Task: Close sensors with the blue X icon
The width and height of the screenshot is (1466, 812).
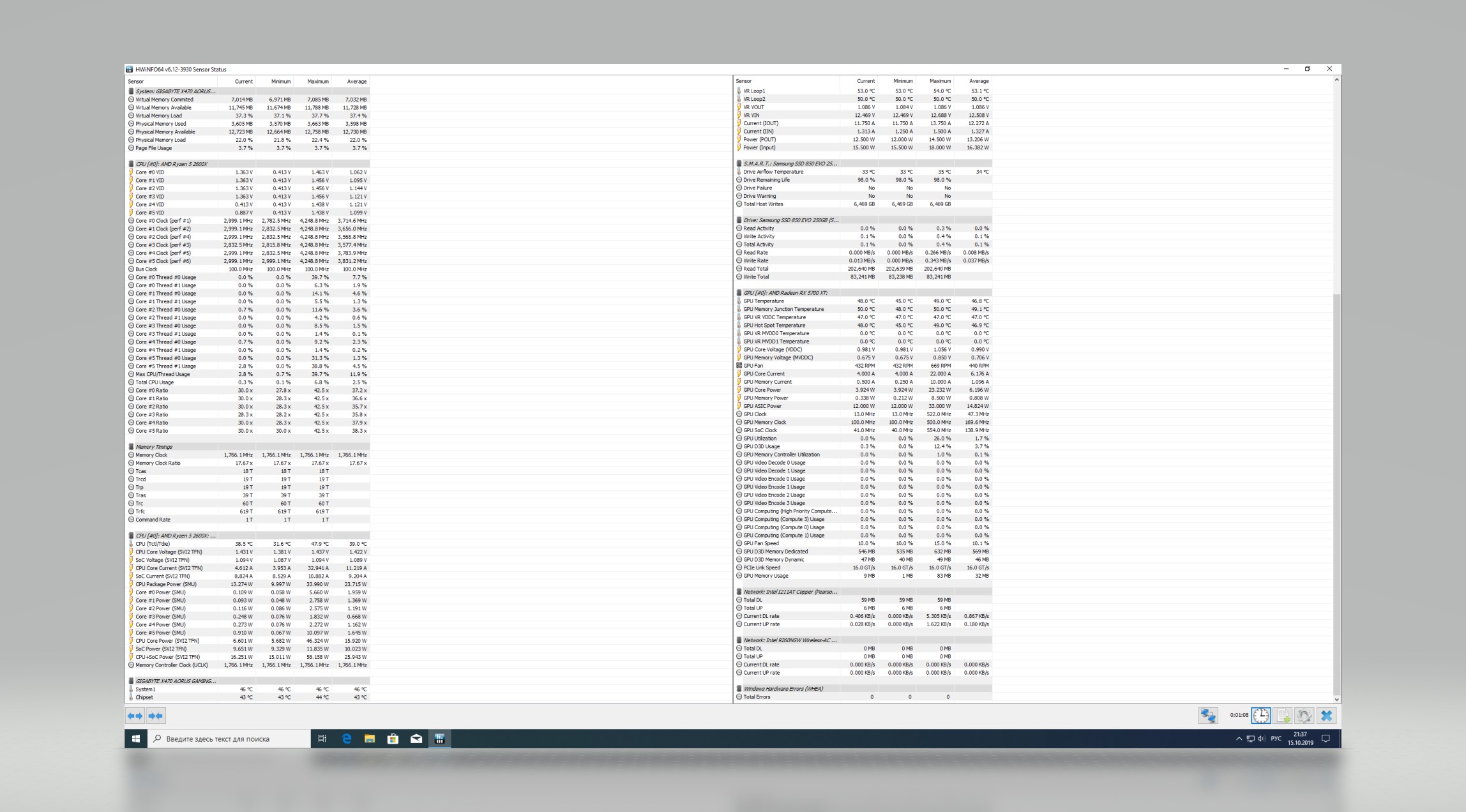Action: click(x=1326, y=716)
